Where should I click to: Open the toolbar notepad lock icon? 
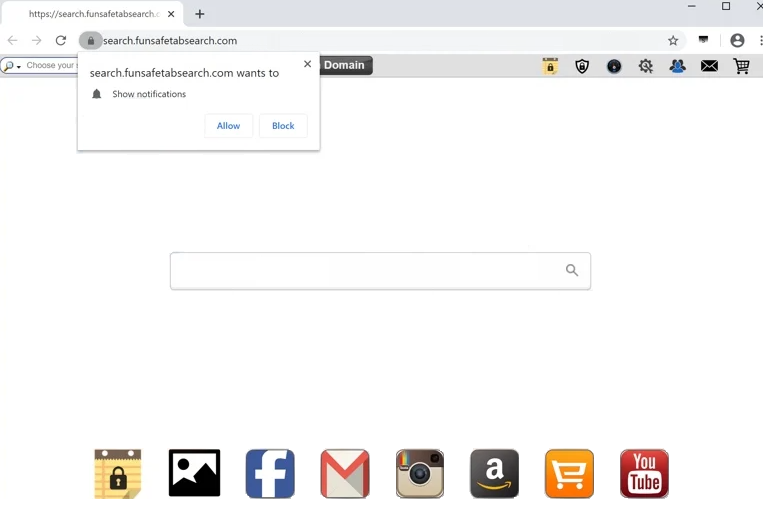[x=550, y=66]
